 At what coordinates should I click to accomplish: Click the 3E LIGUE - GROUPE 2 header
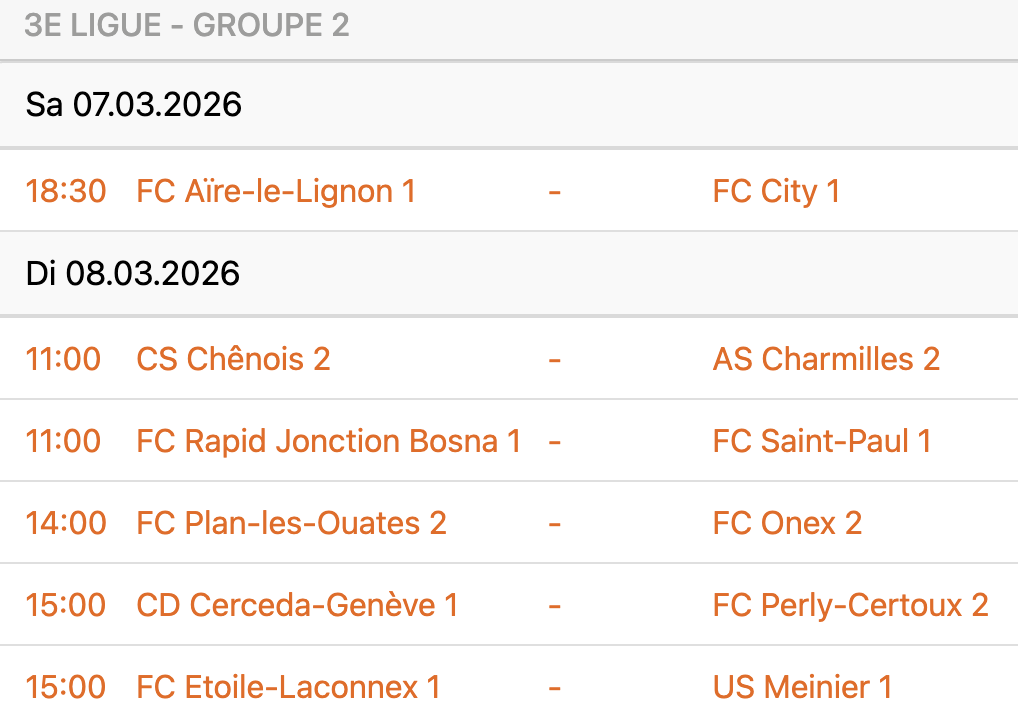[x=187, y=26]
